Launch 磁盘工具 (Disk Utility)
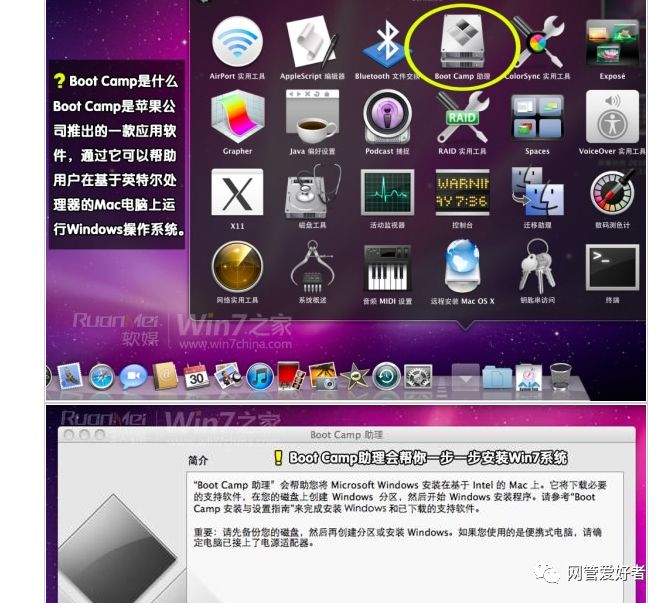 tap(313, 191)
